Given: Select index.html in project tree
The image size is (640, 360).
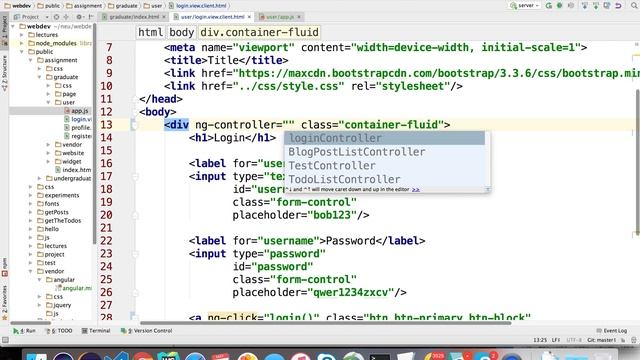Looking at the screenshot, I should coord(73,170).
